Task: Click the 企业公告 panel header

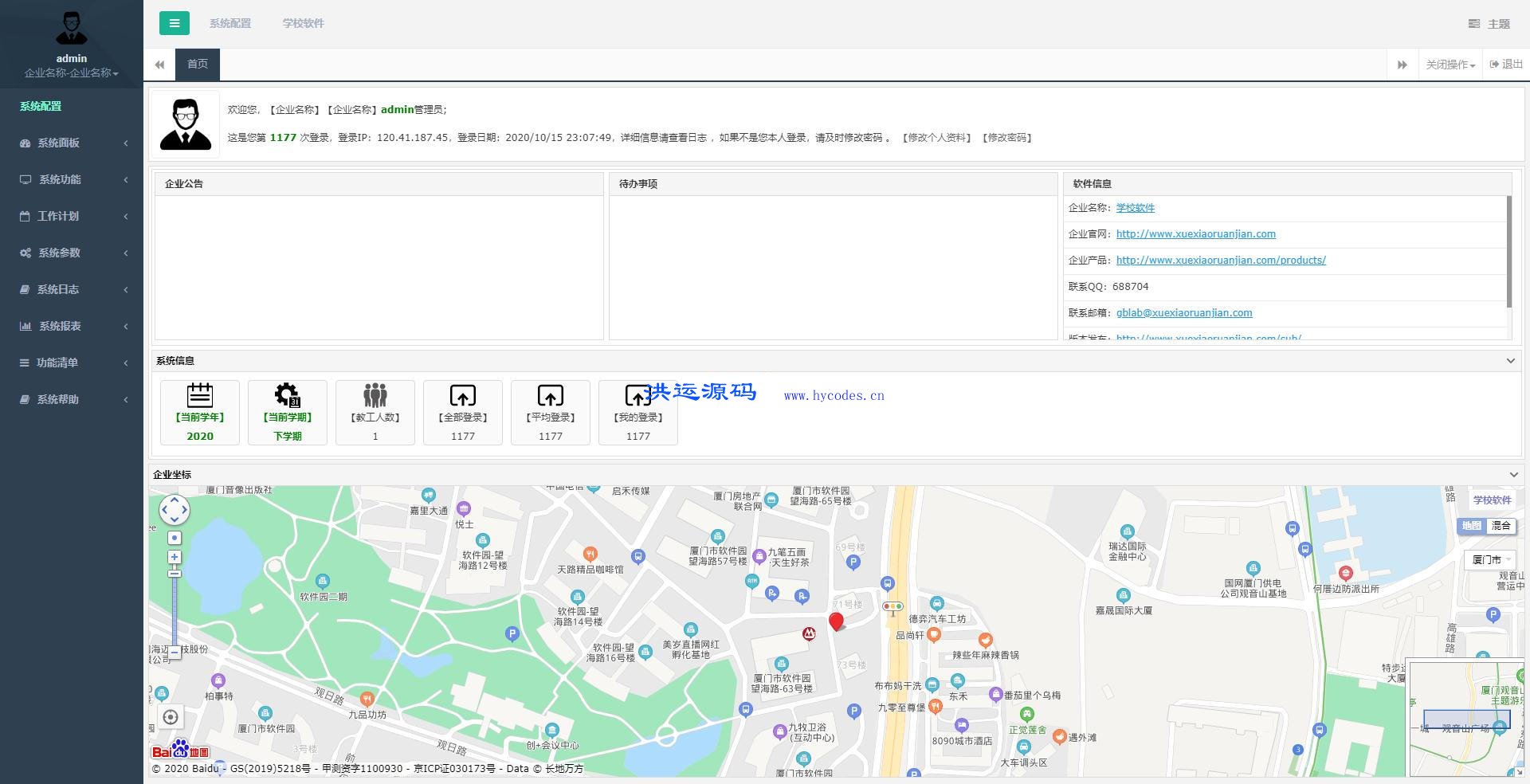Action: [379, 184]
